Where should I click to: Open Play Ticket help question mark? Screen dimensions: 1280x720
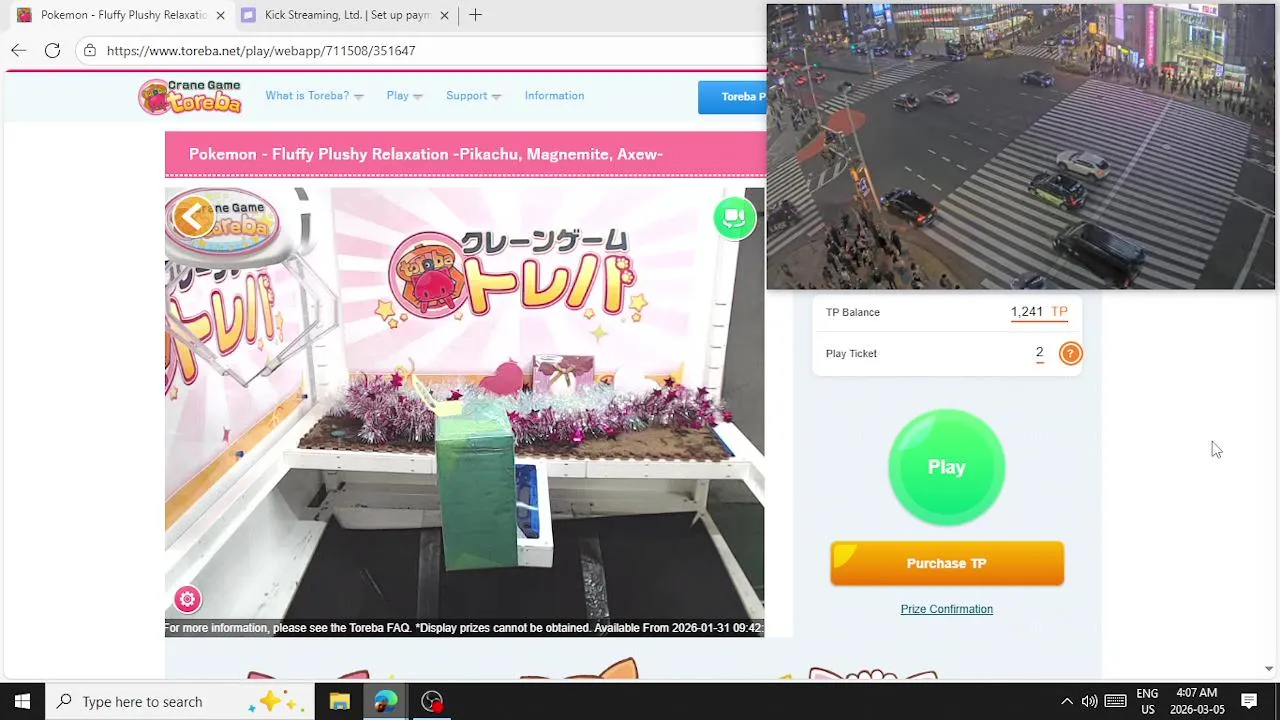point(1070,353)
